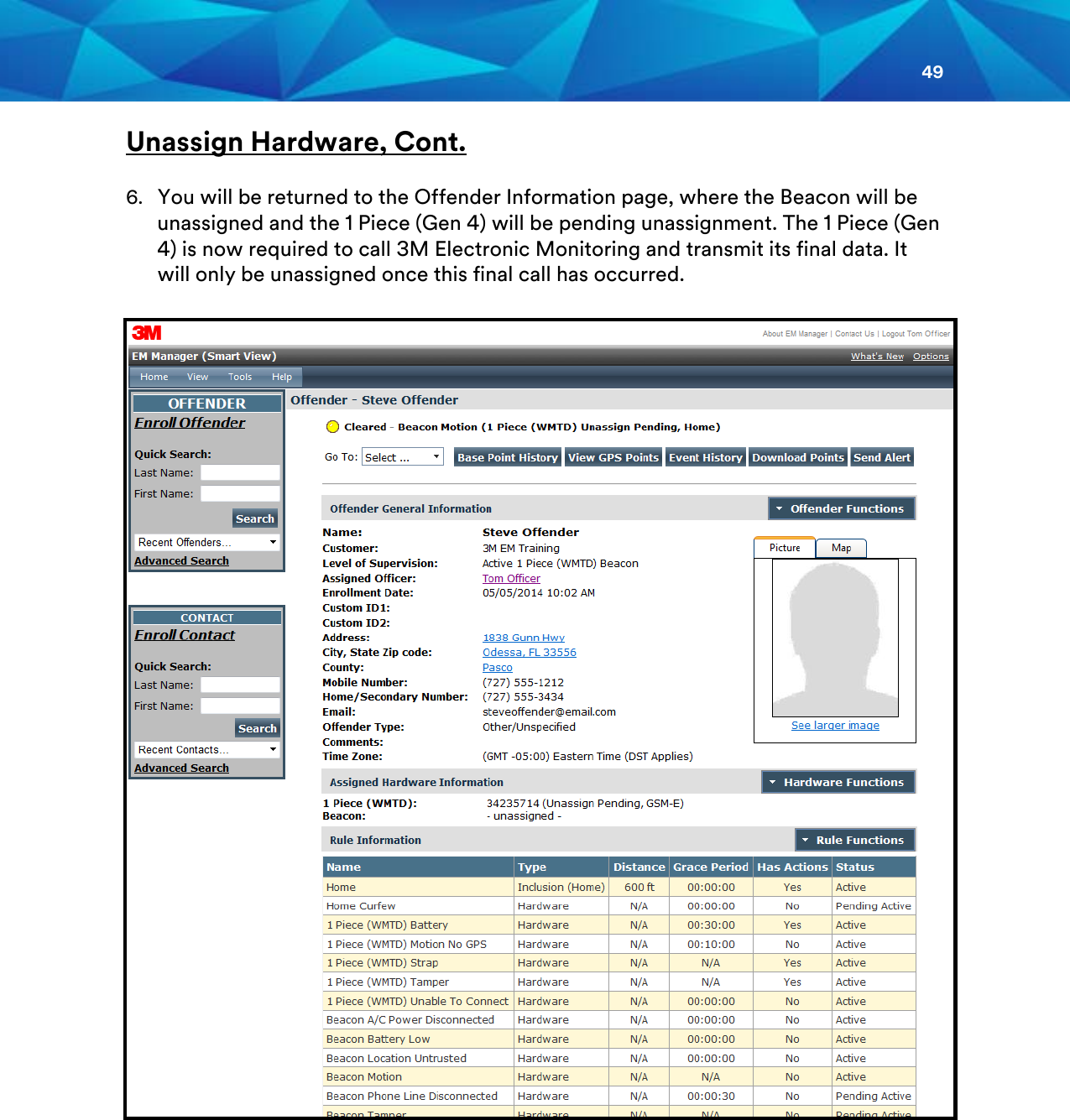Open the 1838 Gunn Hwy address link
The height and width of the screenshot is (1120, 1070).
tap(524, 638)
